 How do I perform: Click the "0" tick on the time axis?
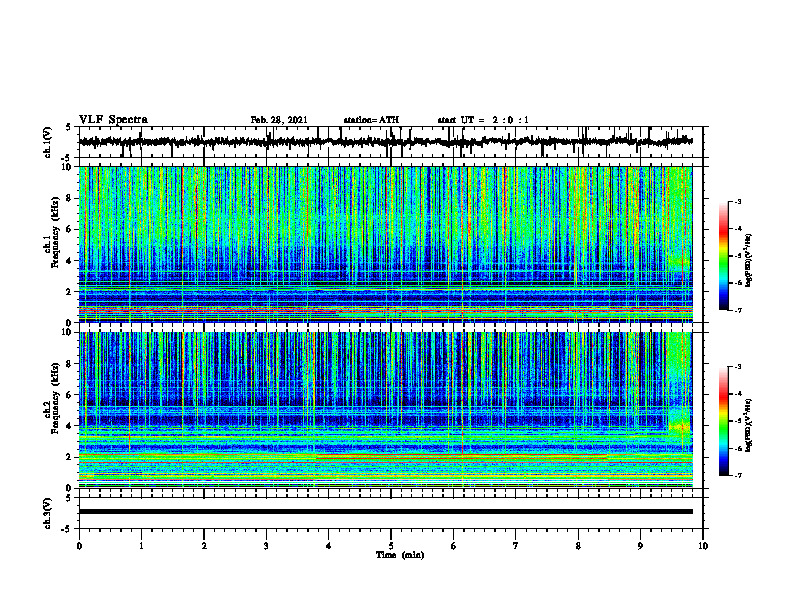pos(79,546)
